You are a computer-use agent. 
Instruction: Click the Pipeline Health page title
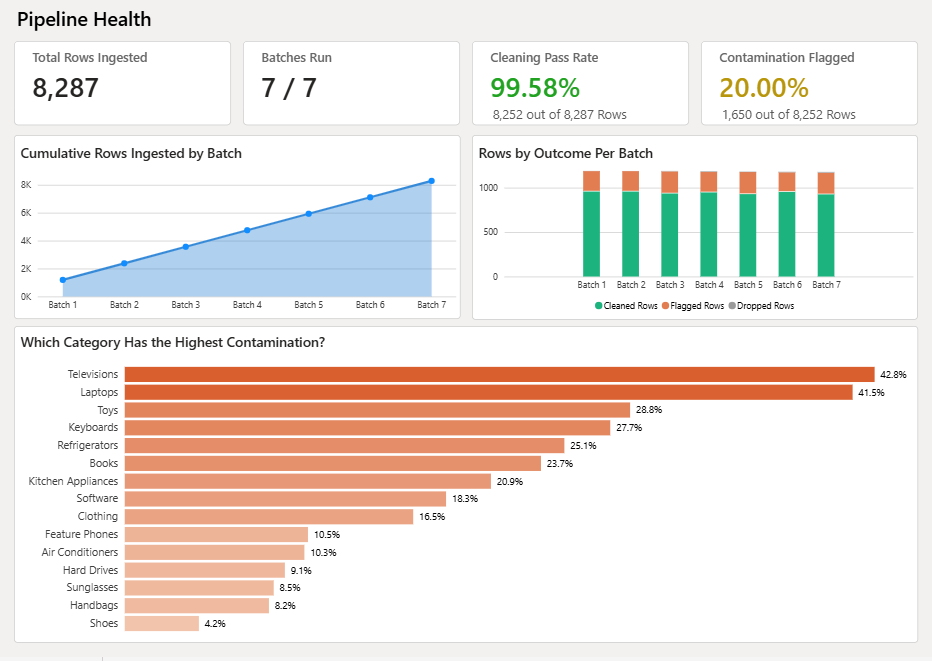84,20
